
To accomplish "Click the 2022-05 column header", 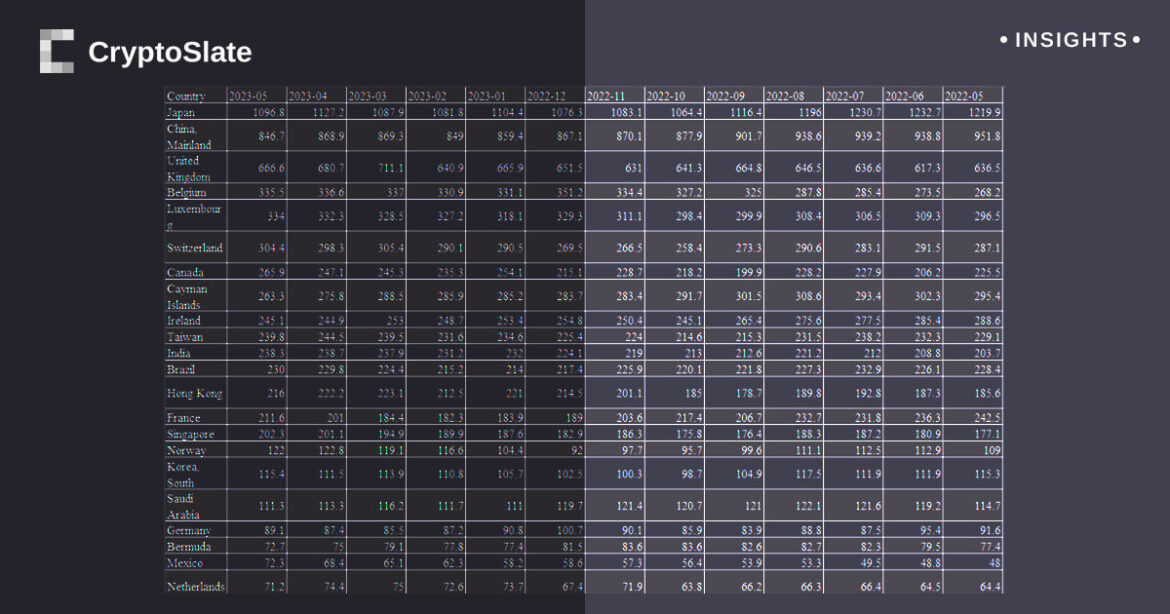I will coord(965,96).
